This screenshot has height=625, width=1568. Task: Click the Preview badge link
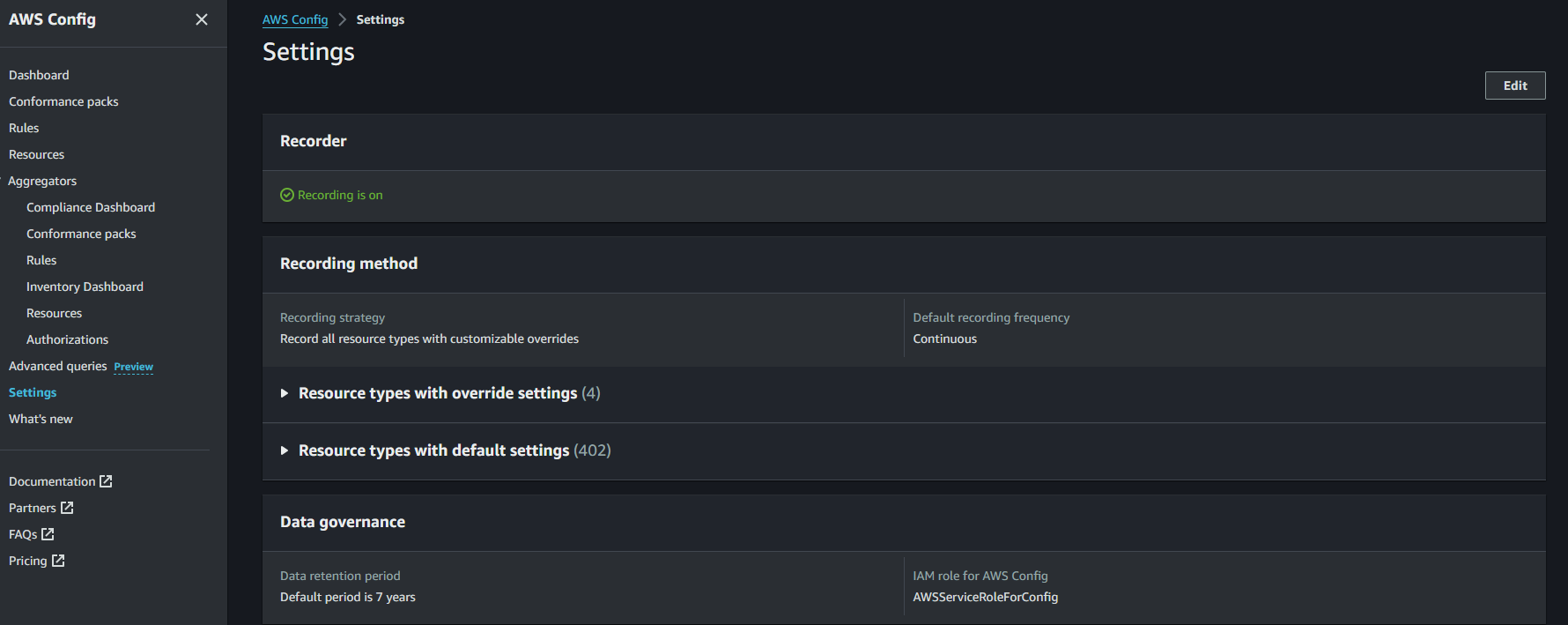click(133, 367)
